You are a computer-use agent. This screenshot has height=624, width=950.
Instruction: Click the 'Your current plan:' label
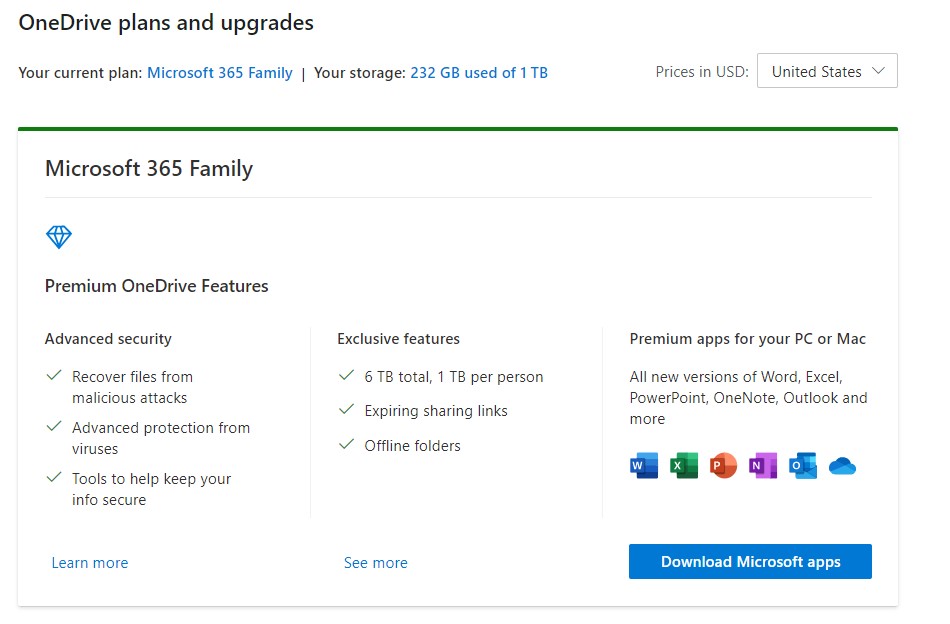click(x=81, y=73)
